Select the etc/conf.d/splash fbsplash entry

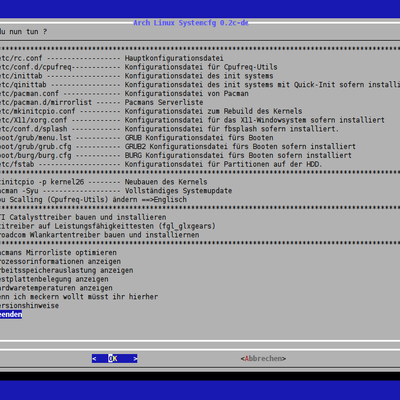[169, 129]
